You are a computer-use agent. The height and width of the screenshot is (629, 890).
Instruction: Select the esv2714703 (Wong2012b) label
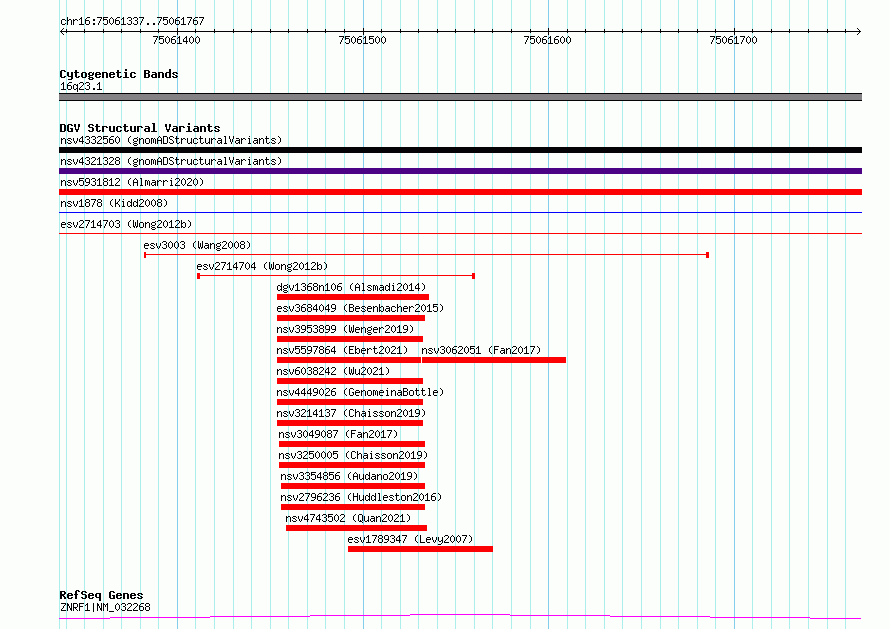(126, 224)
